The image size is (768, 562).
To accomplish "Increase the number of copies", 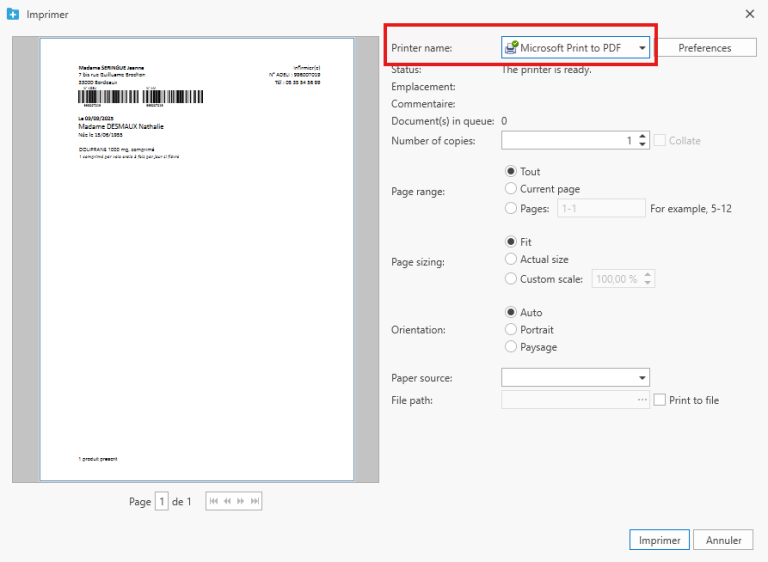I will tap(643, 137).
